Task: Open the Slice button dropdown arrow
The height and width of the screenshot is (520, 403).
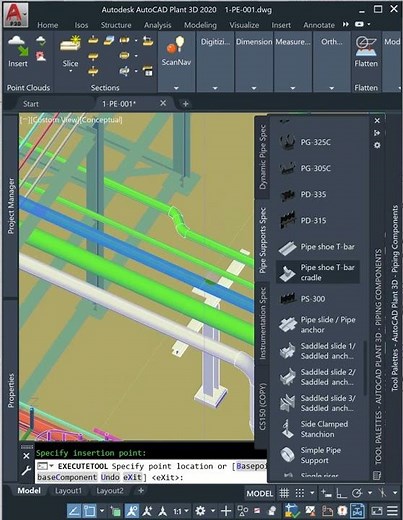Action: 70,71
